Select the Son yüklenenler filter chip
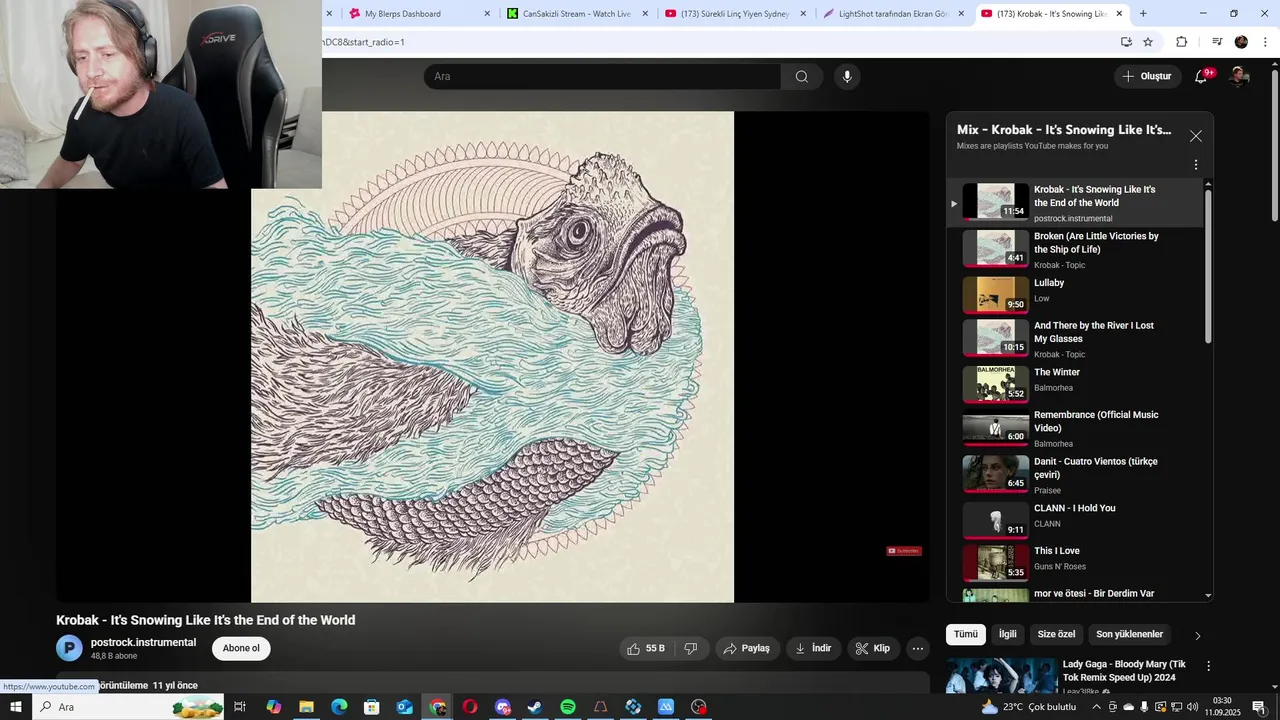This screenshot has height=720, width=1280. (1129, 634)
